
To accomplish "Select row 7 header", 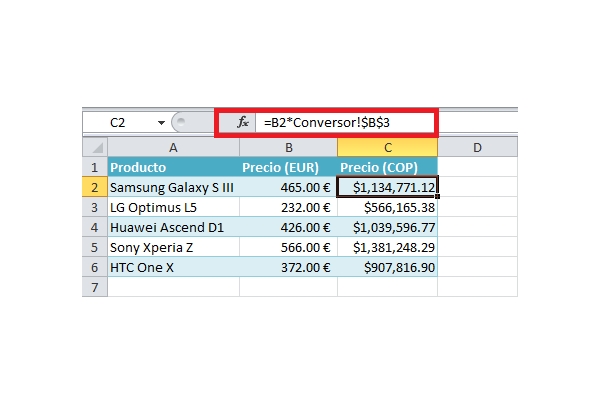I will tap(95, 287).
